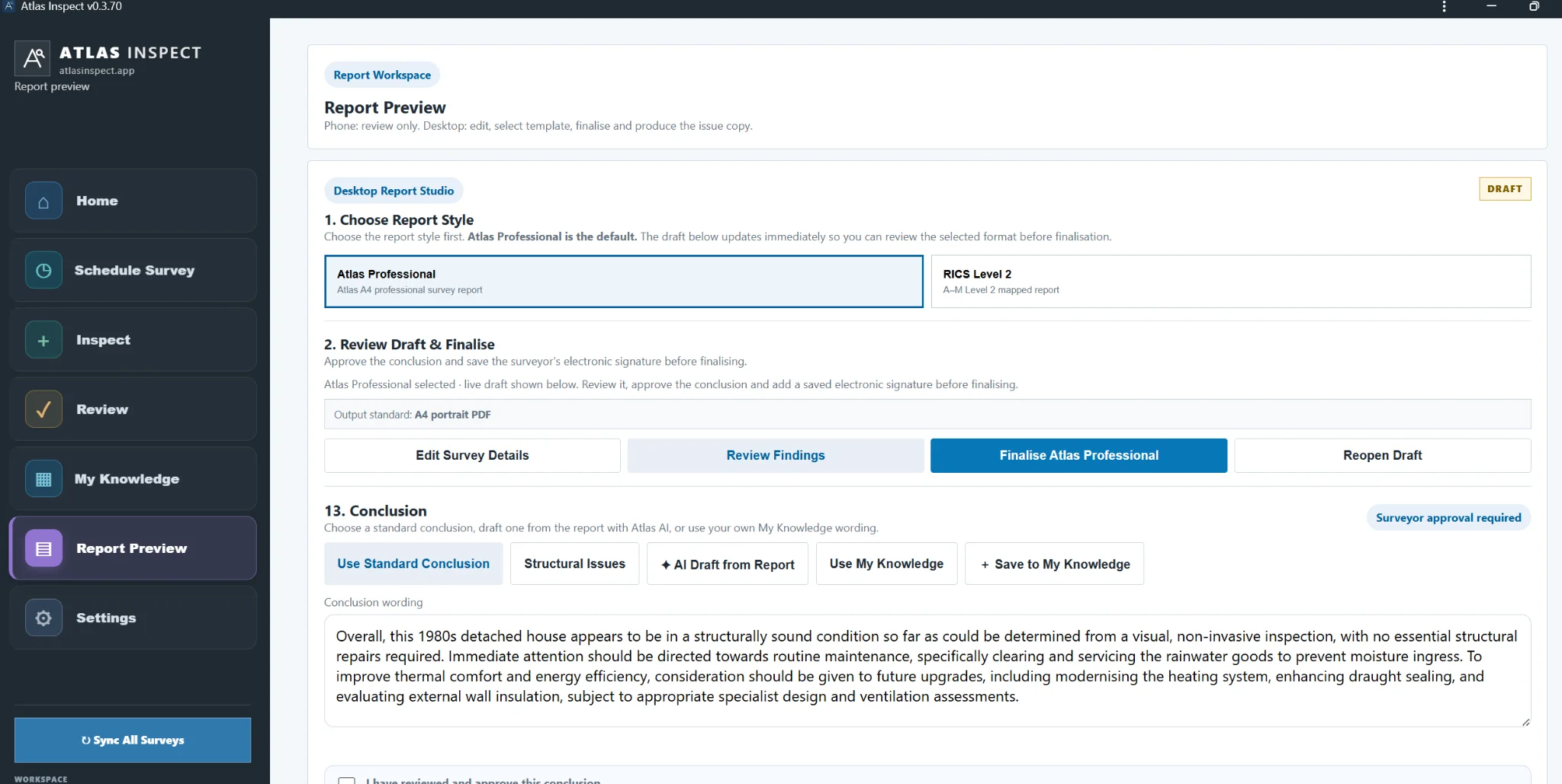Click '2. Review Draft & Finalise' heading
The width and height of the screenshot is (1562, 784).
(x=410, y=345)
